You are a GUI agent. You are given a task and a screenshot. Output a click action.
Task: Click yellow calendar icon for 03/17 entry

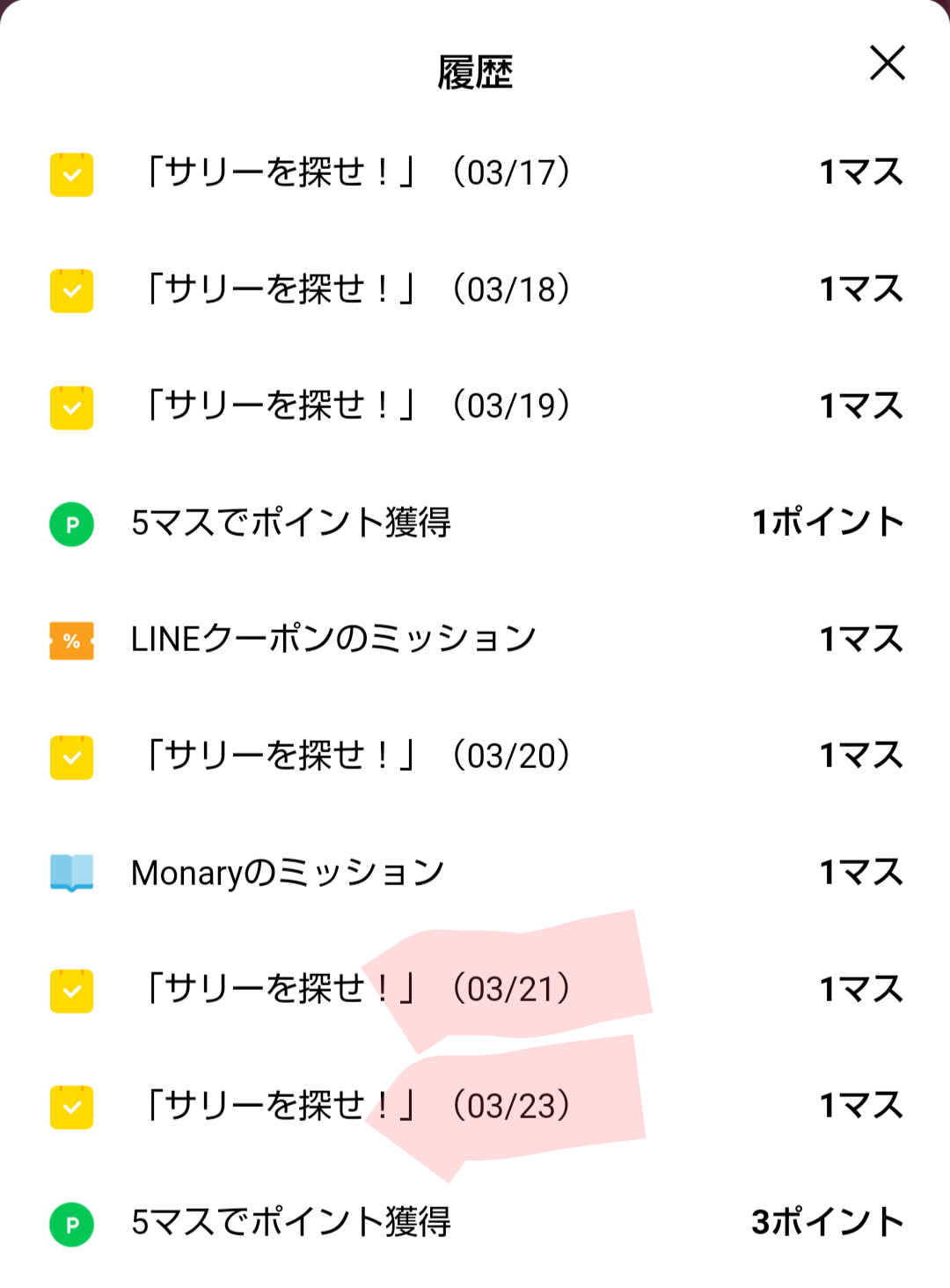point(72,174)
